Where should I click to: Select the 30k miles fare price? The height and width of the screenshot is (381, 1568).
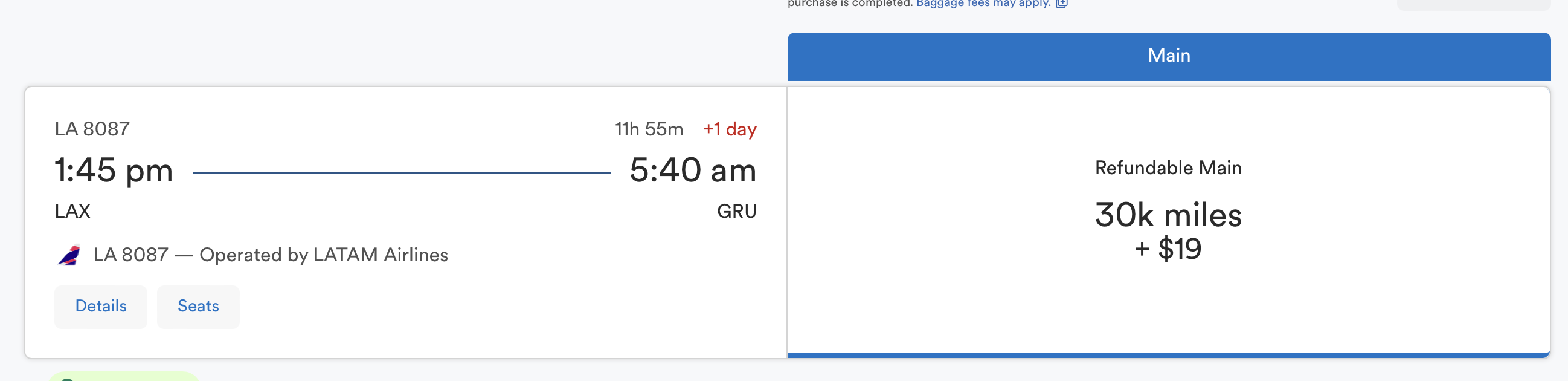(1168, 215)
